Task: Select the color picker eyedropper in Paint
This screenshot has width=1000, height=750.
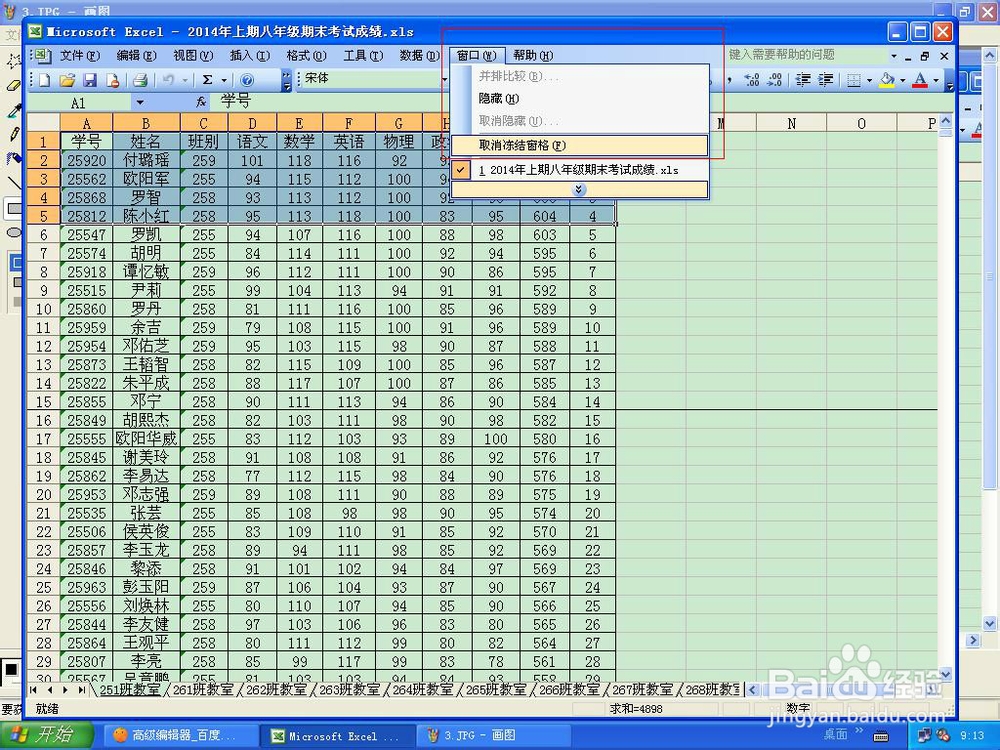Action: pos(13,110)
